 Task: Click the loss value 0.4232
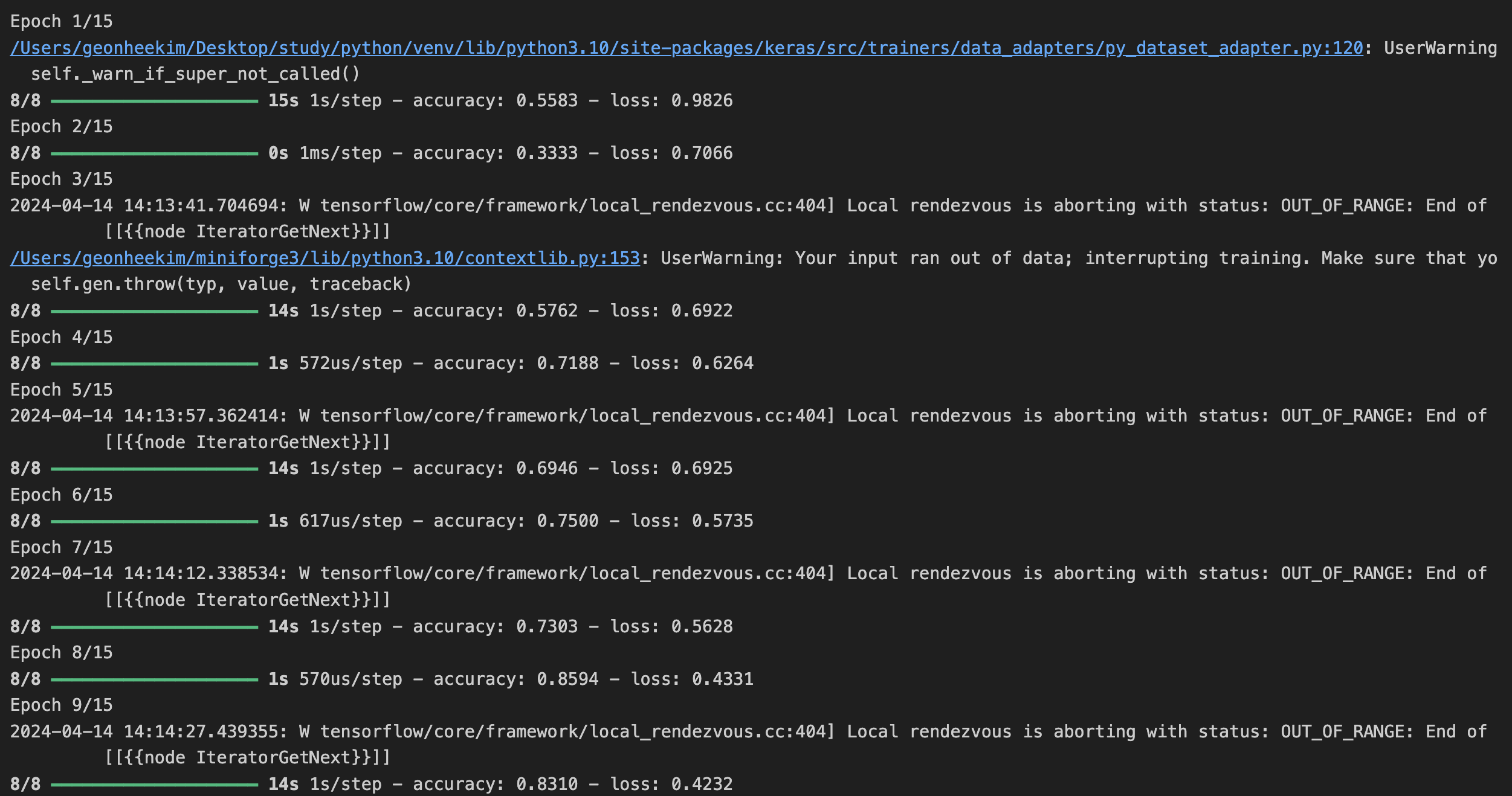701,784
